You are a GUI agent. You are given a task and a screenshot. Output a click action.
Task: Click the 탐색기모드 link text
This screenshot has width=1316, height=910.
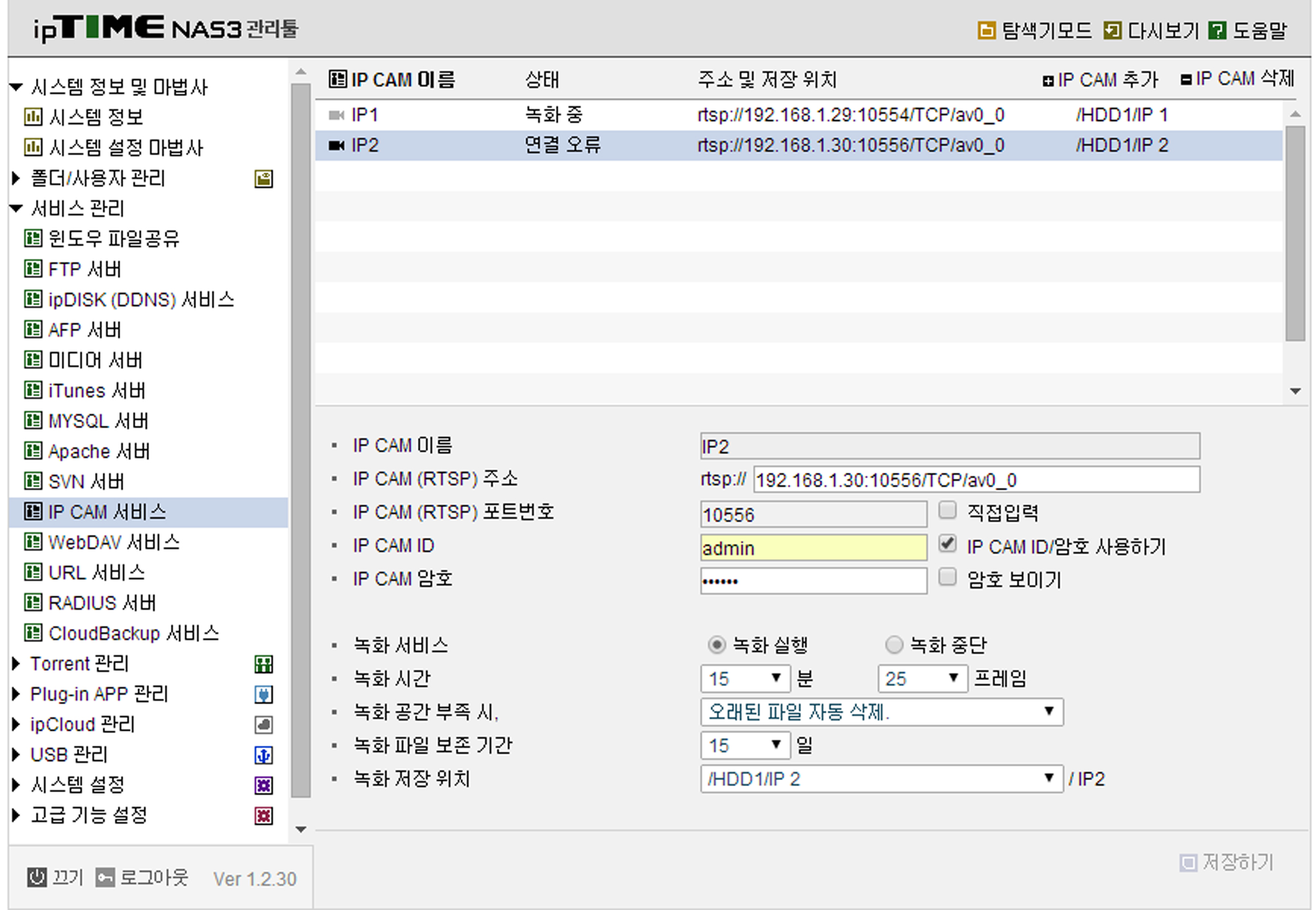click(x=1047, y=30)
